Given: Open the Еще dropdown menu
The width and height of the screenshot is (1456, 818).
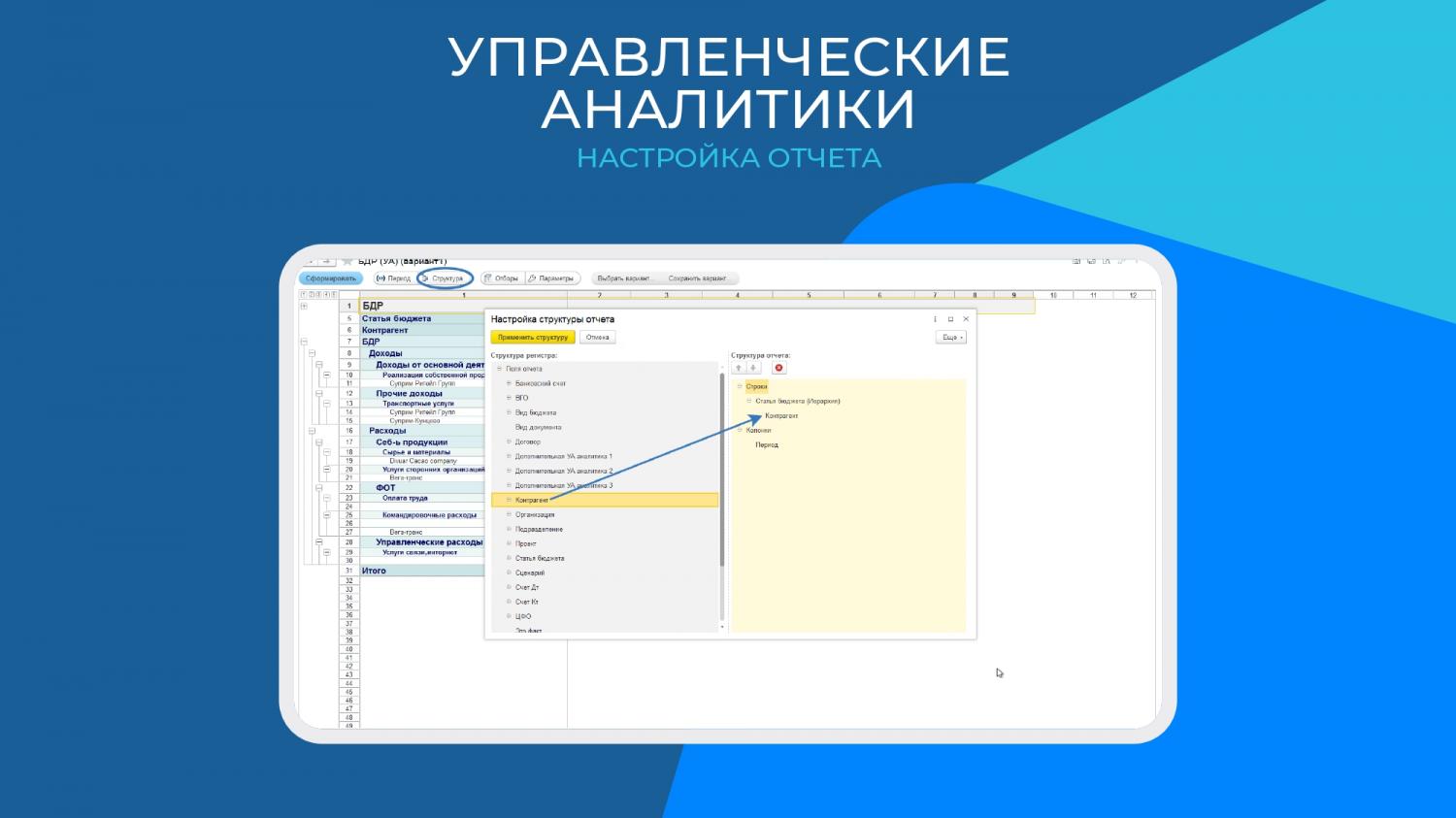Looking at the screenshot, I should 950,338.
